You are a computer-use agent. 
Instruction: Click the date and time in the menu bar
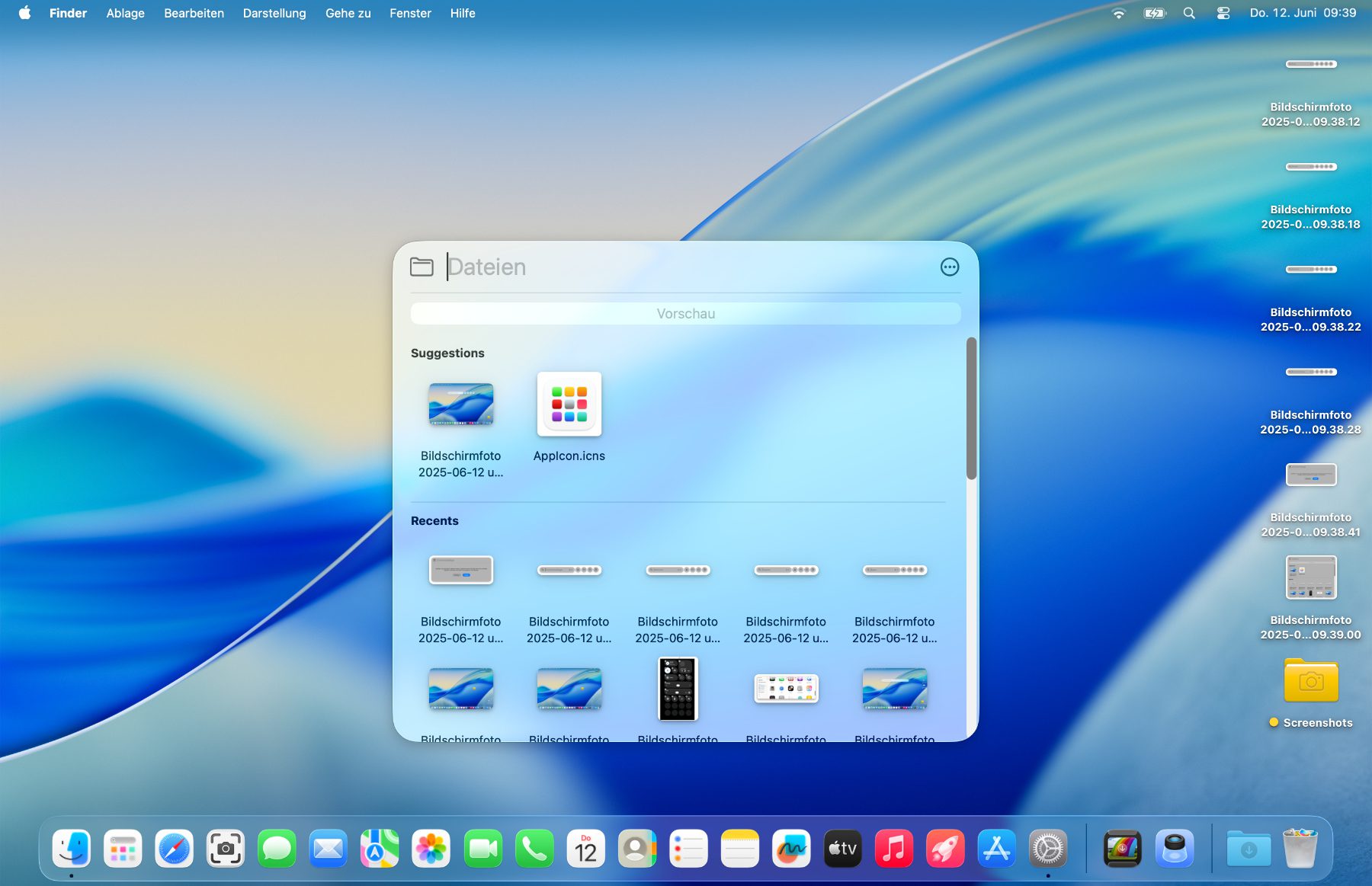click(x=1303, y=13)
